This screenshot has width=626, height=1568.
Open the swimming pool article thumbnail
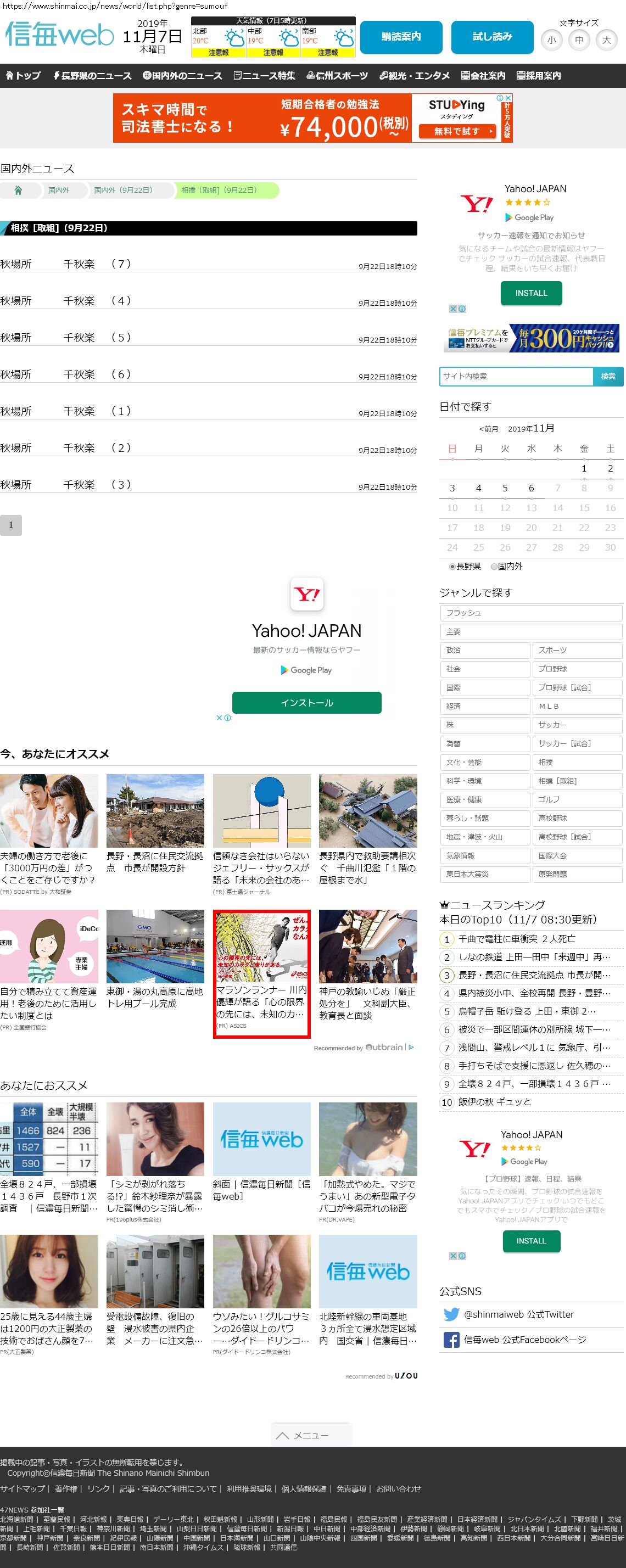[x=155, y=946]
